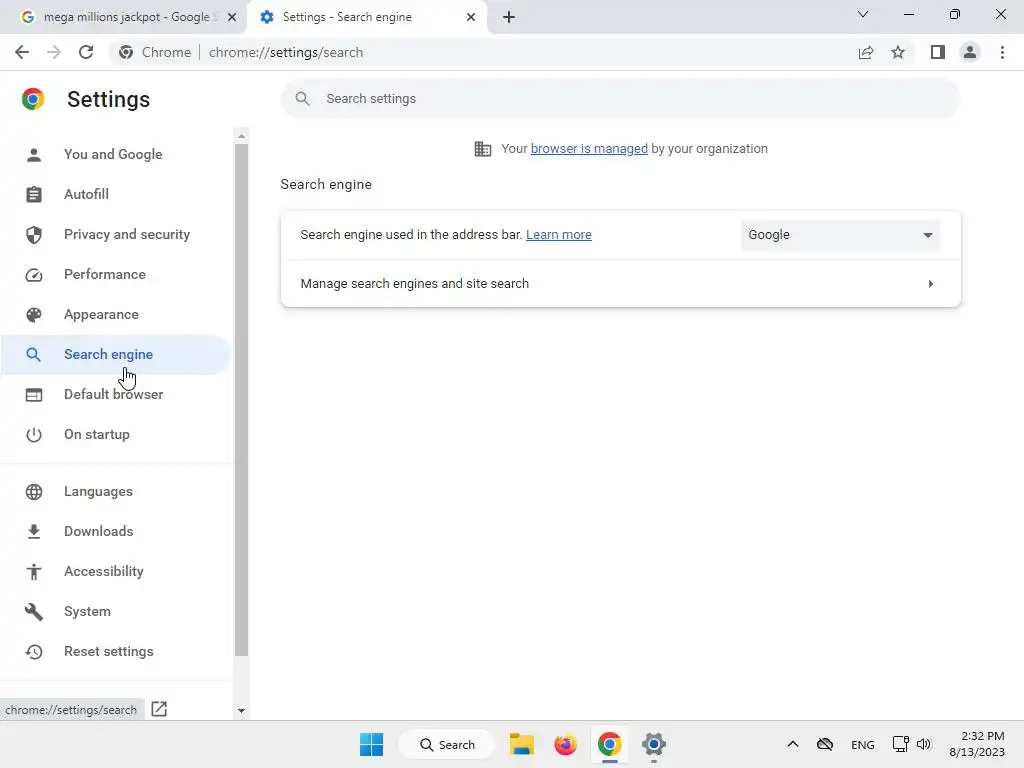Close the mega millions jackpot tab
Image resolution: width=1024 pixels, height=768 pixels.
tap(232, 17)
